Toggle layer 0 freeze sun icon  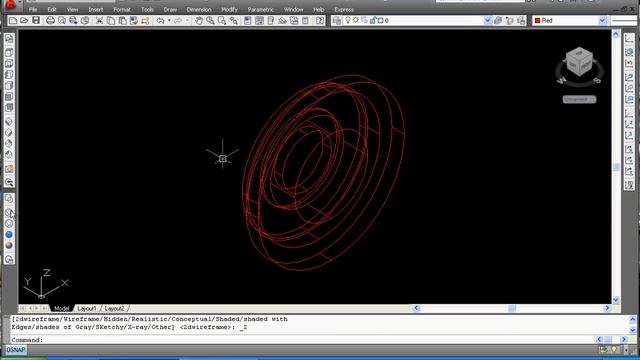[x=356, y=20]
